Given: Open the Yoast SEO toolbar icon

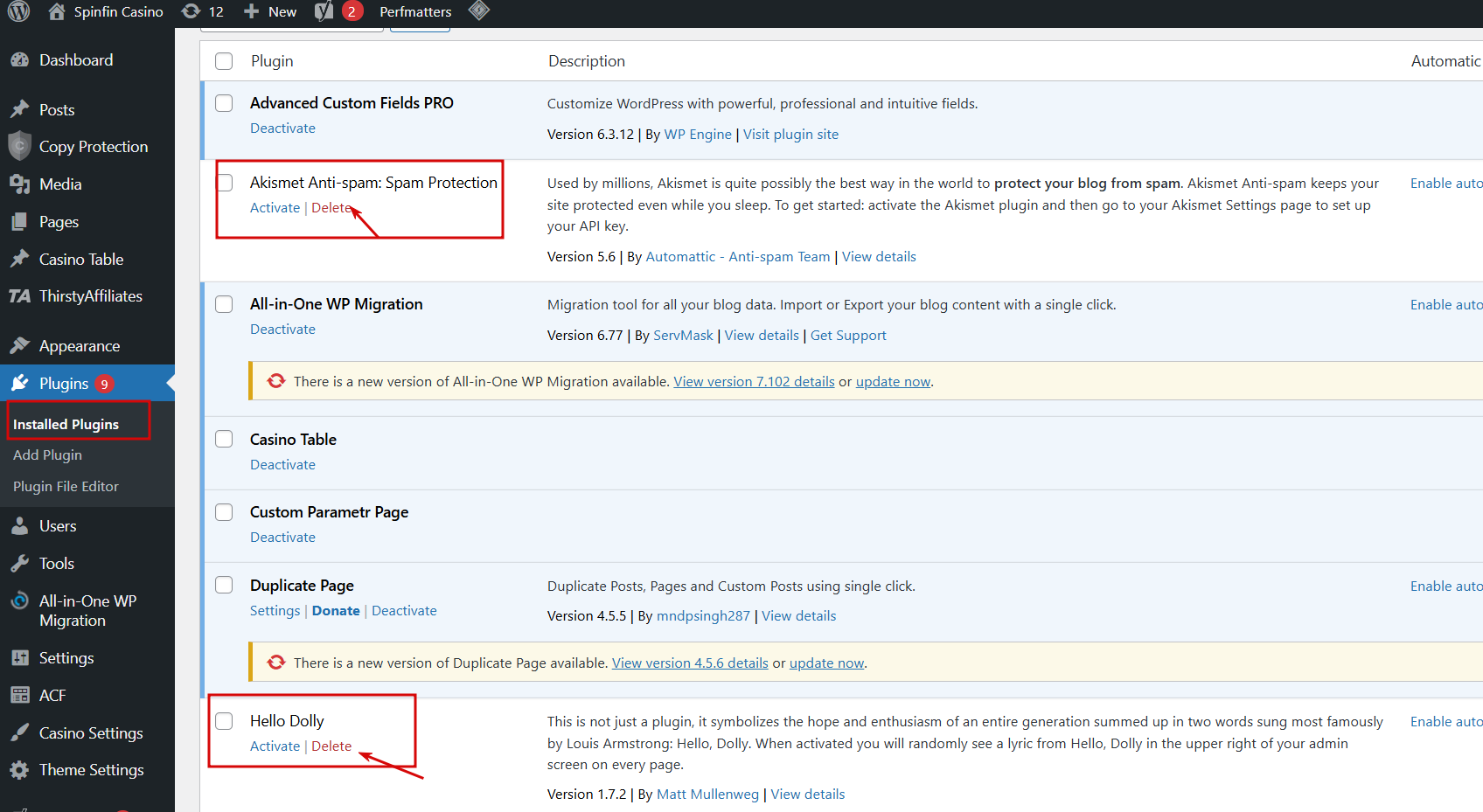Looking at the screenshot, I should click(x=324, y=11).
